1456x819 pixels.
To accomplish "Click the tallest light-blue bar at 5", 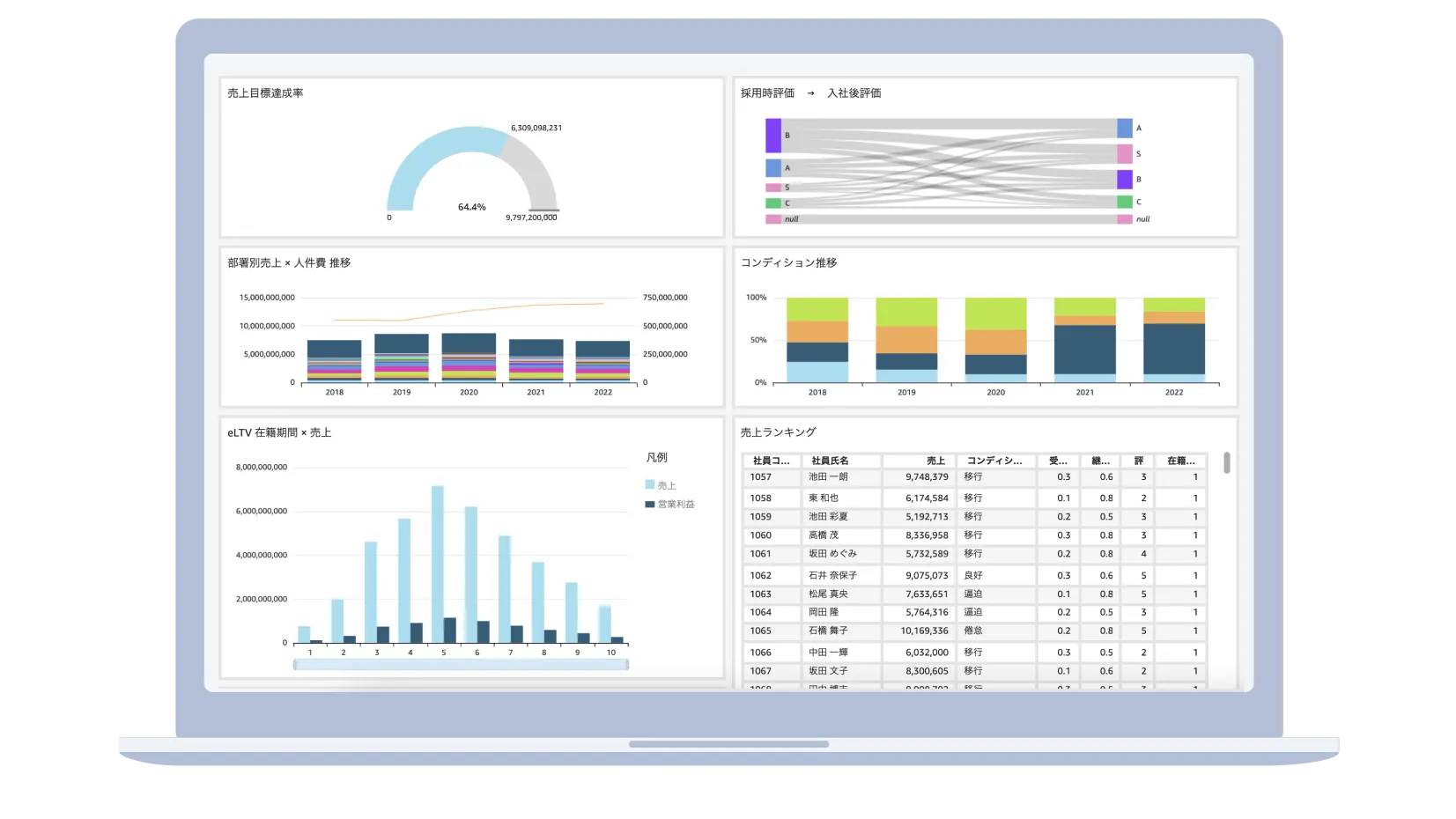I will click(x=438, y=564).
